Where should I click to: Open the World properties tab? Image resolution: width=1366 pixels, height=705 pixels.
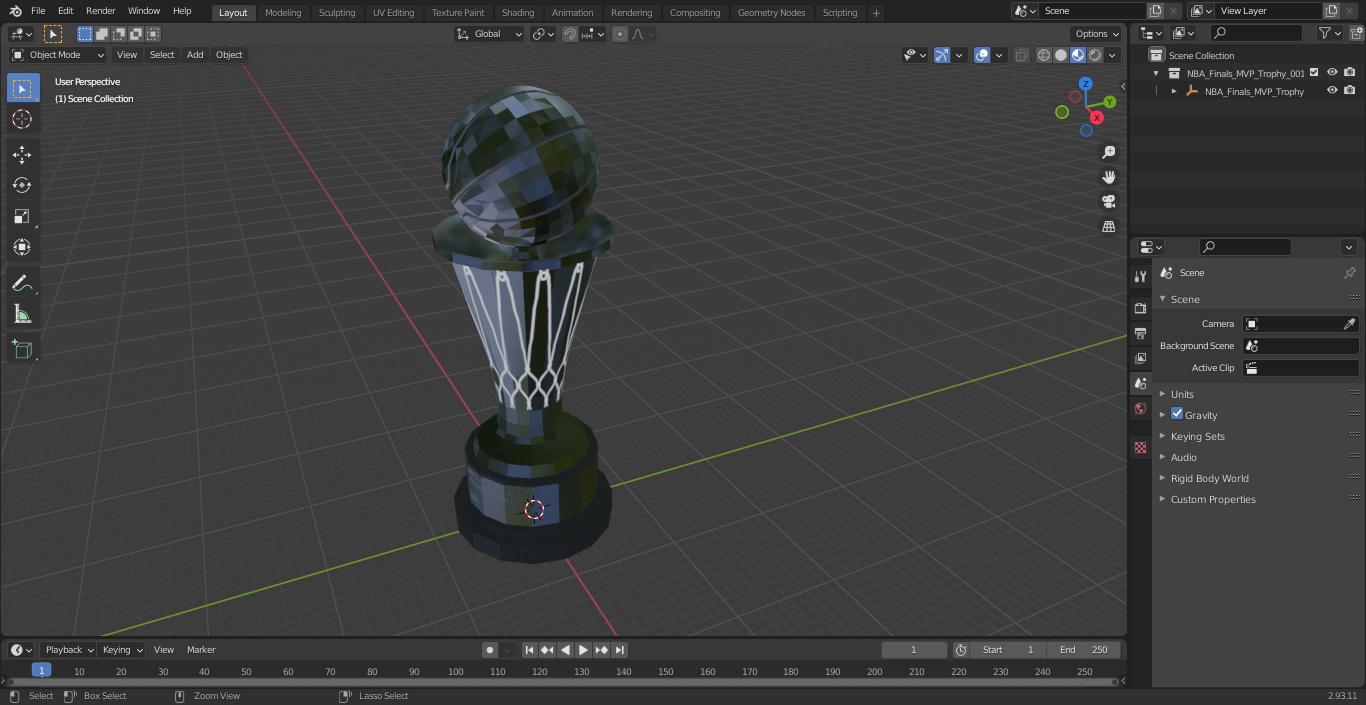coord(1140,408)
